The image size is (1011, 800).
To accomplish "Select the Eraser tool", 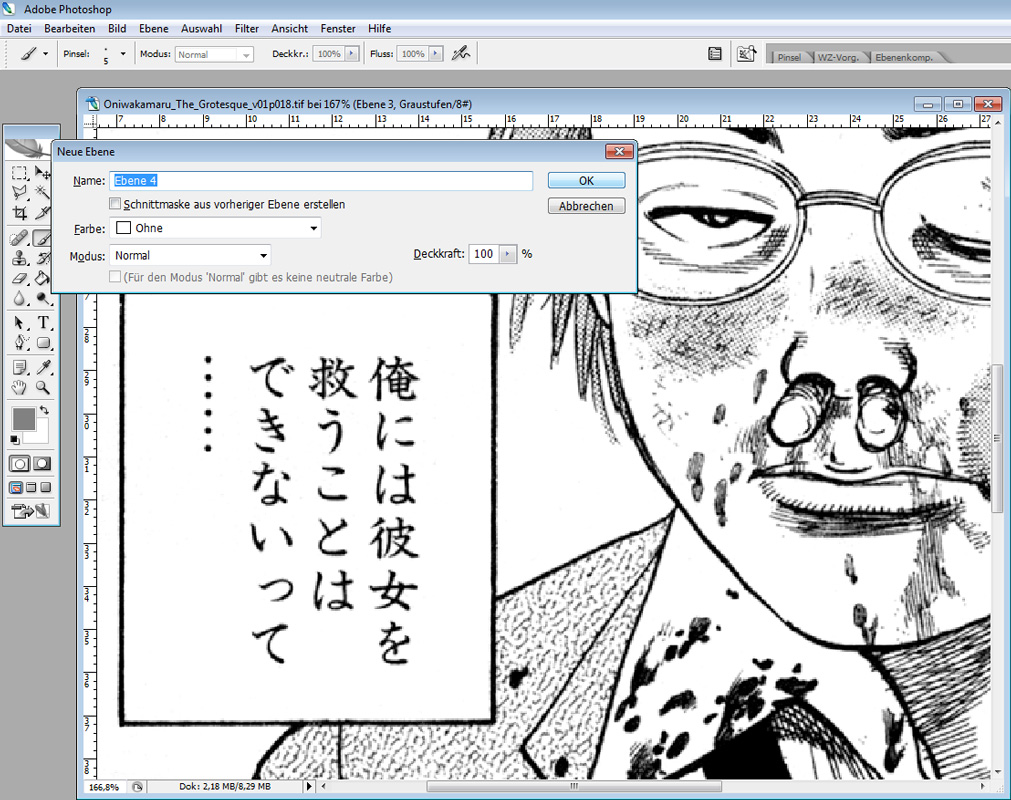I will coord(19,278).
